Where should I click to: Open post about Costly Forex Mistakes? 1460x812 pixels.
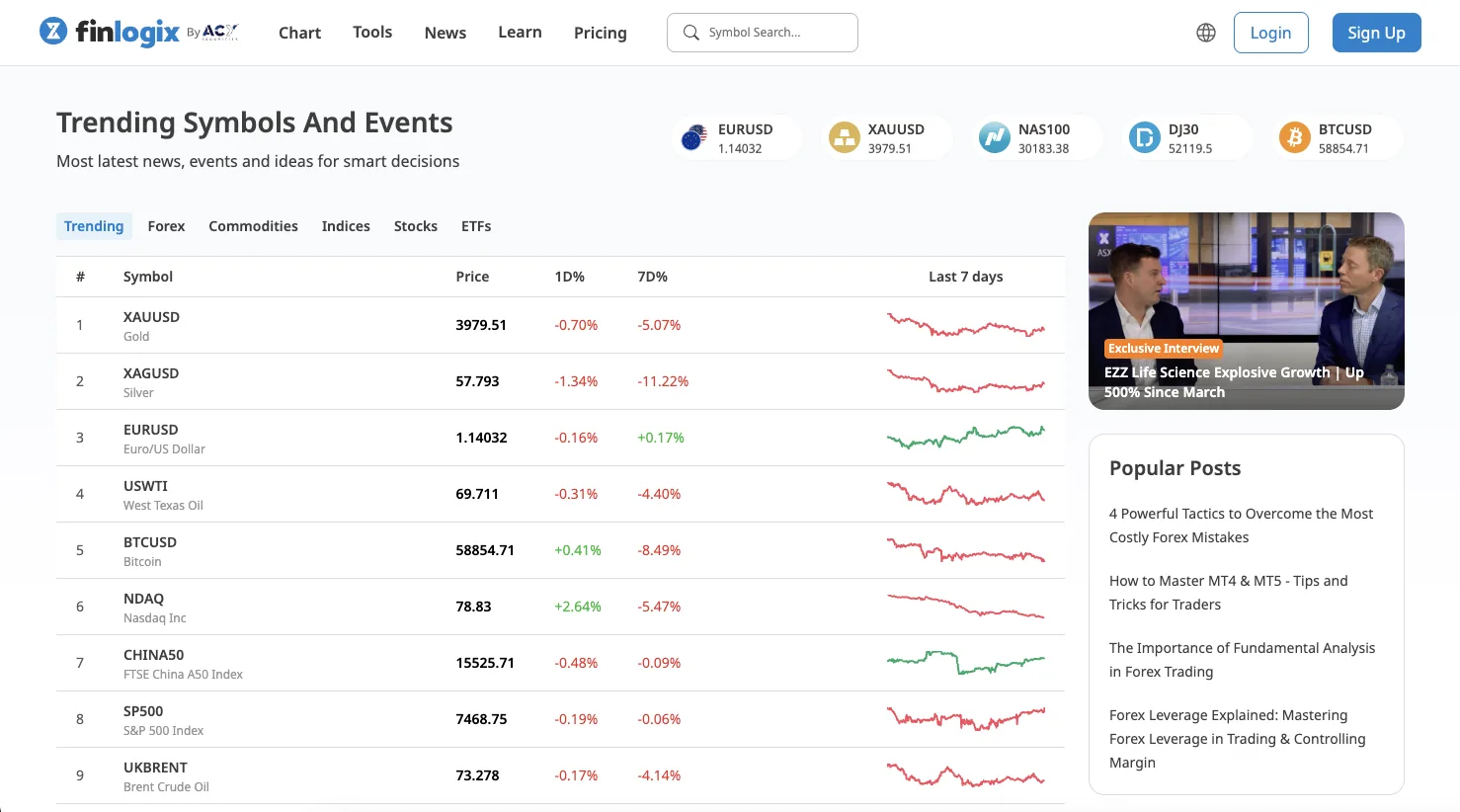pos(1241,526)
